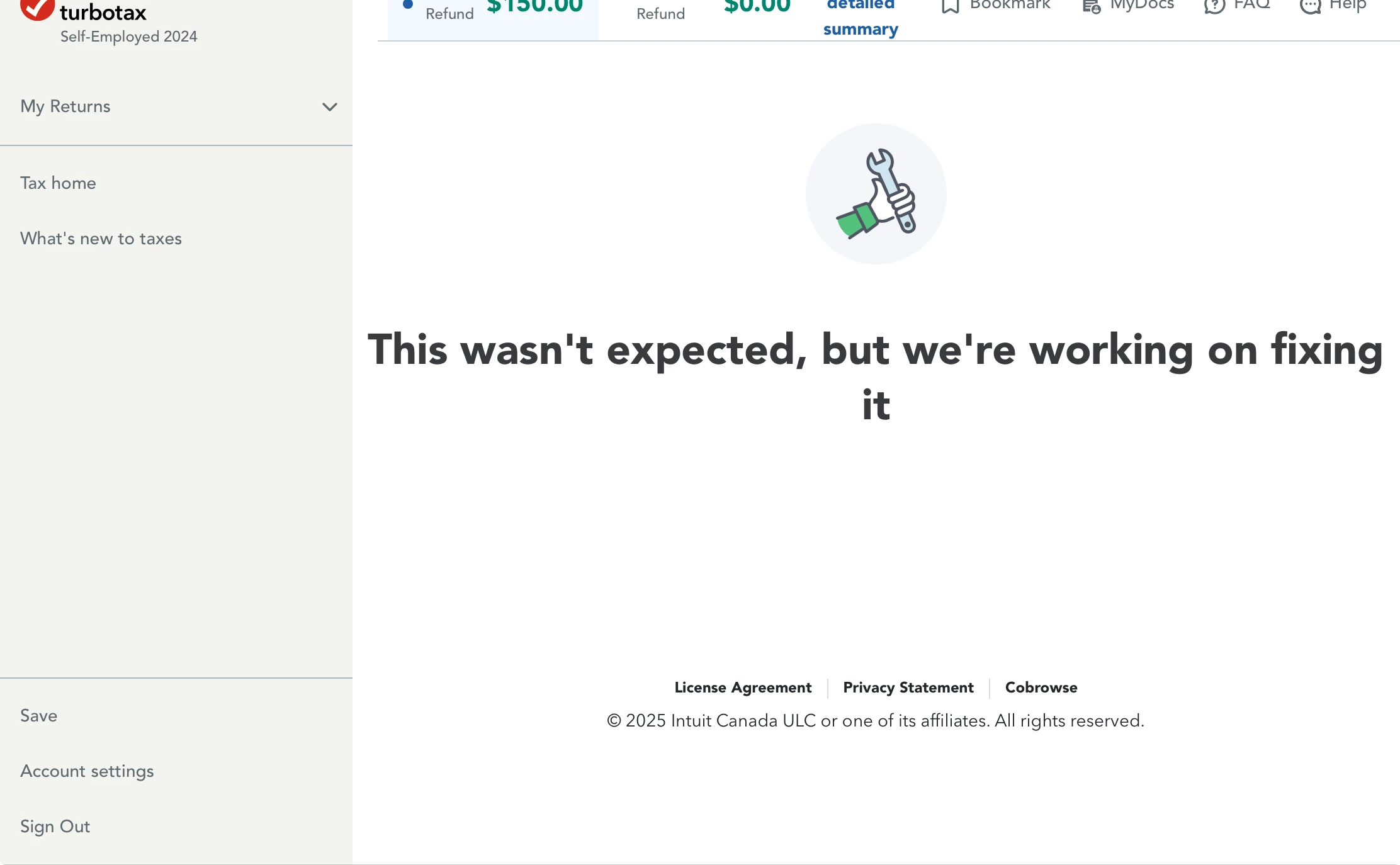Go to Tax home
The height and width of the screenshot is (865, 1400).
(58, 183)
